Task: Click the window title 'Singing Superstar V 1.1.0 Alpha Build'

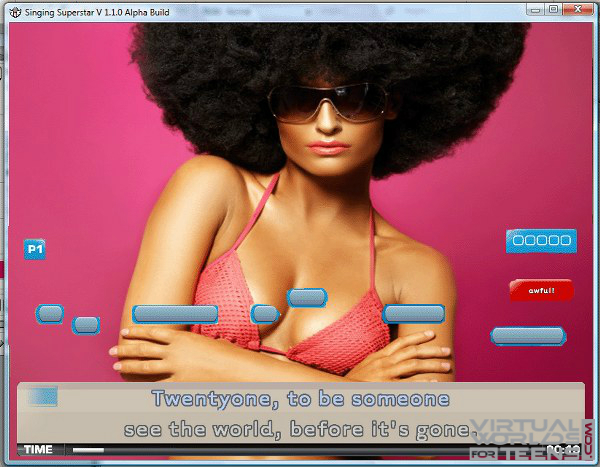Action: (97, 12)
